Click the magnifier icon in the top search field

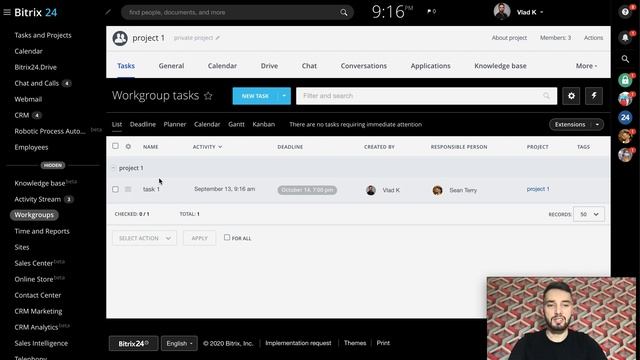344,13
